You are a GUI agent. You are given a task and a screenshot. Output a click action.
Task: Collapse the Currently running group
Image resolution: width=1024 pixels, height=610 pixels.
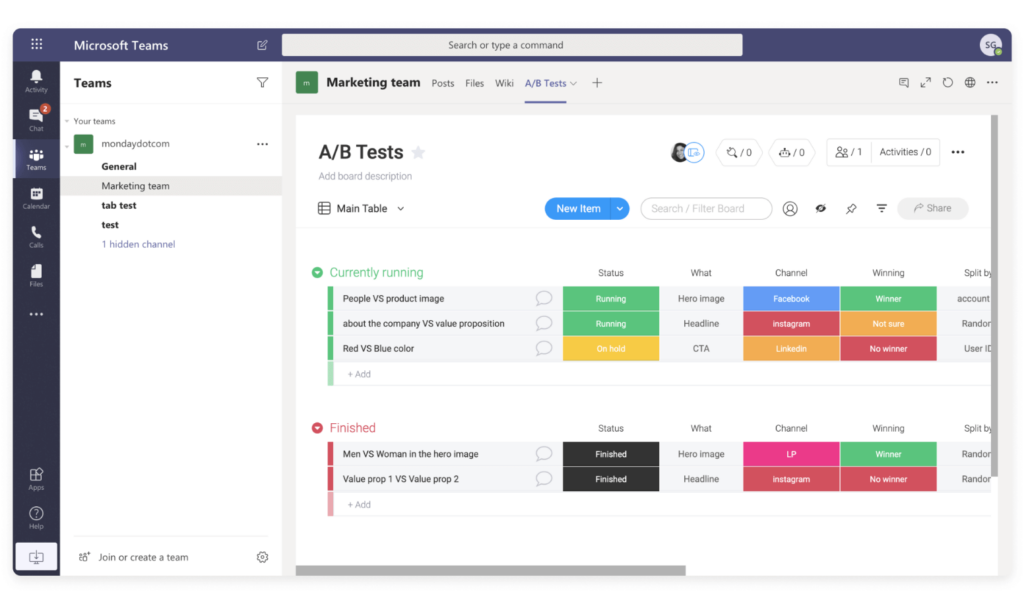317,272
